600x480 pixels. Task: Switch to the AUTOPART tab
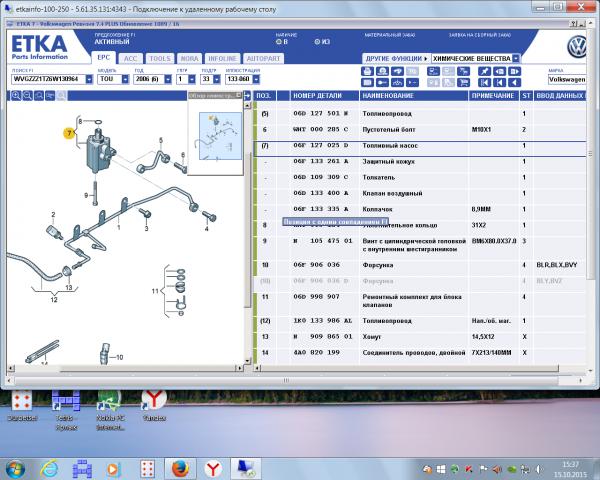(x=263, y=59)
